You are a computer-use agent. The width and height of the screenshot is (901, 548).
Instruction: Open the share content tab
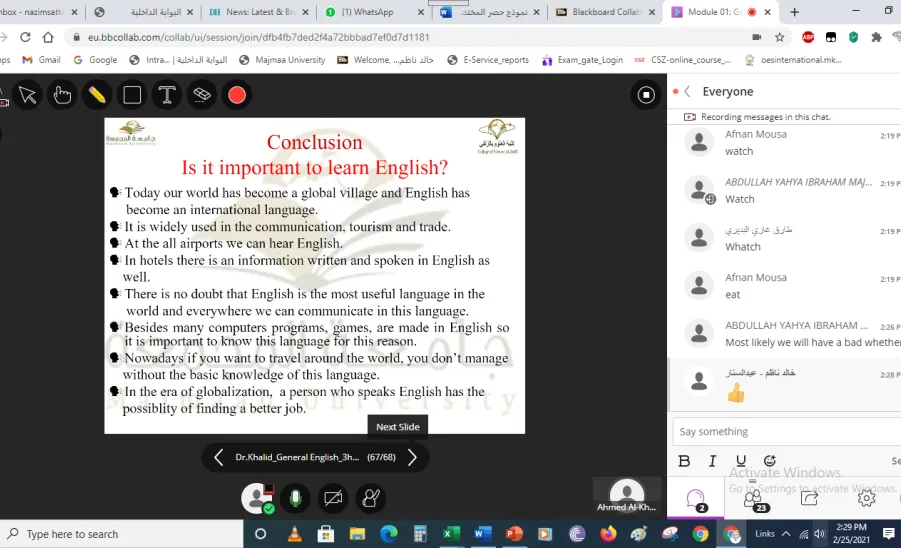click(x=809, y=498)
